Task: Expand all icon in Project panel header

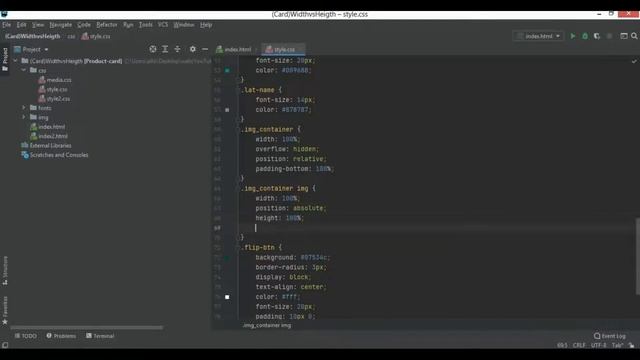Action: (x=165, y=49)
